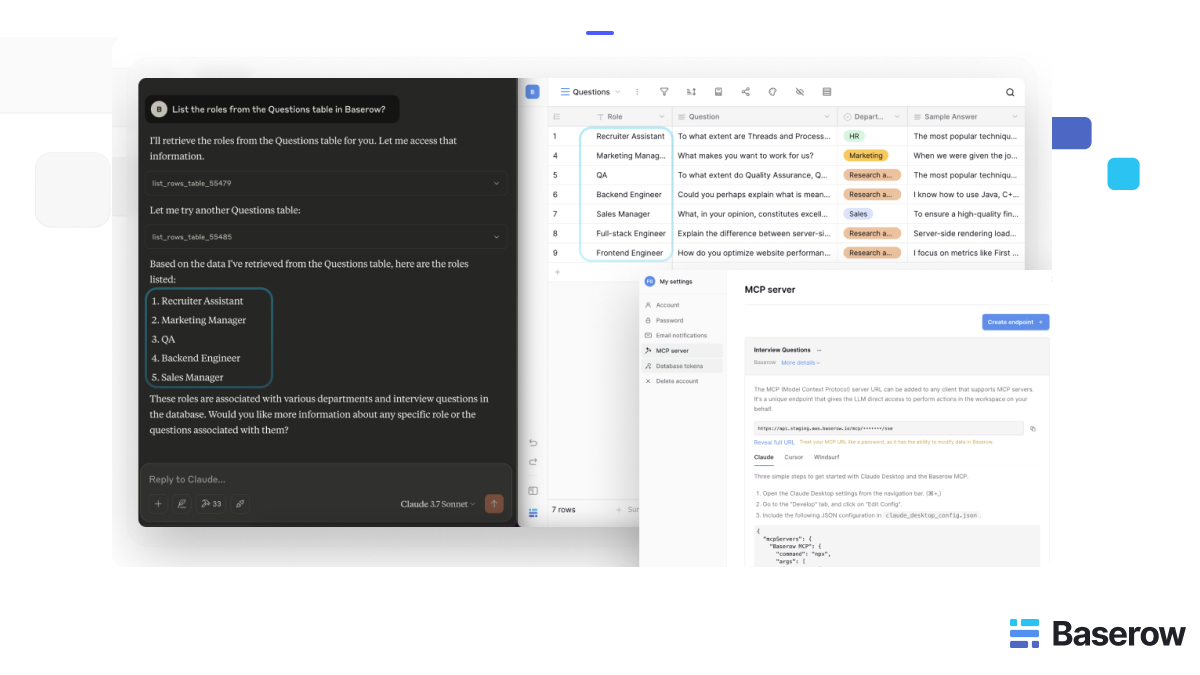Click the "7 rows" footer count
Viewport: 1200px width, 675px height.
pos(563,510)
